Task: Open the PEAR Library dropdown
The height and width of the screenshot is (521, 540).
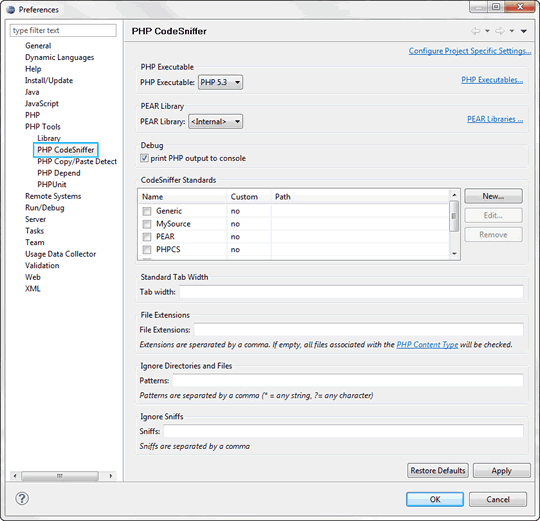Action: point(216,122)
